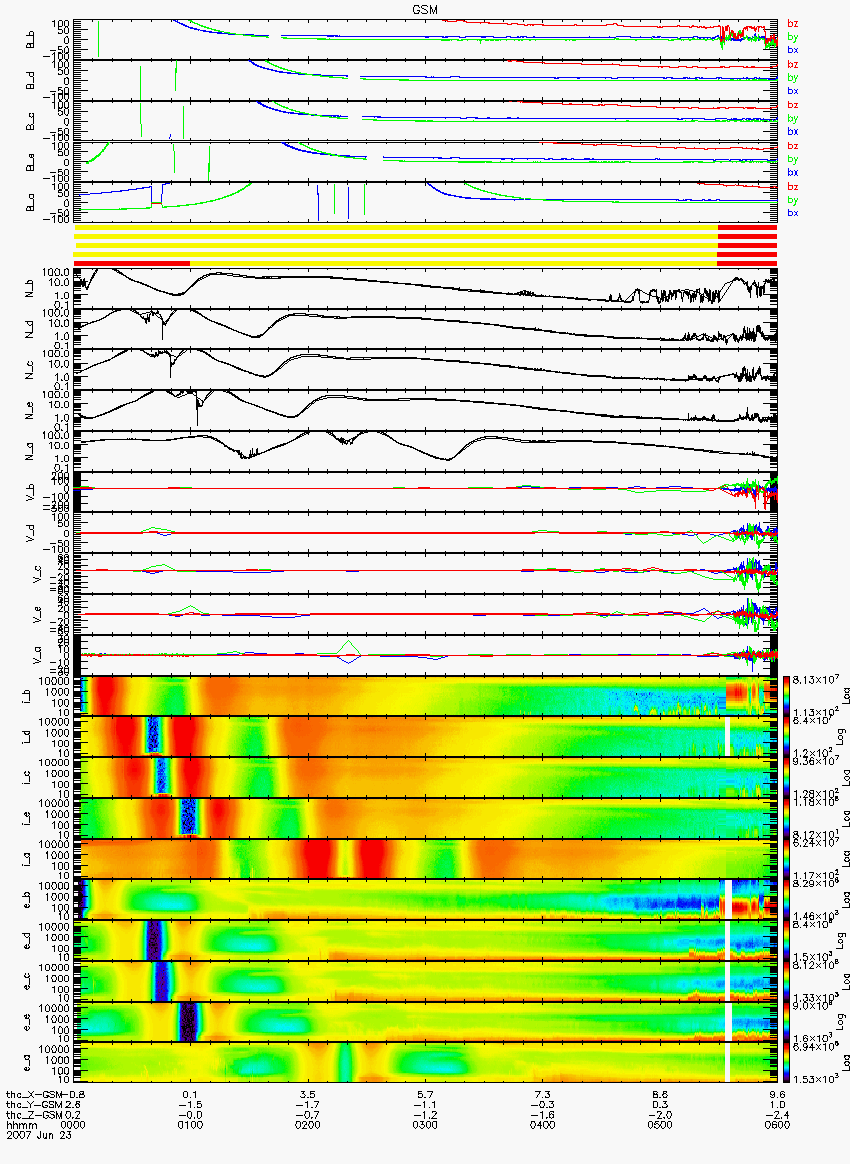The image size is (850, 1164).
Task: Select the B_b axis label
Action: pos(31,39)
